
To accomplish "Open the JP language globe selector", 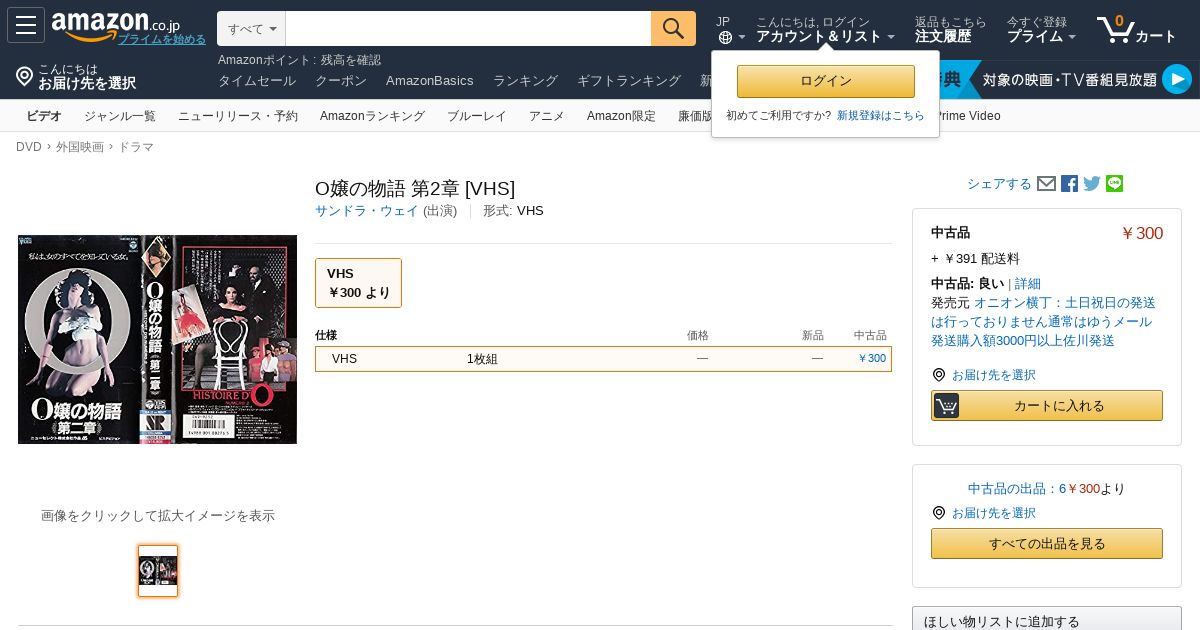I will (x=730, y=30).
